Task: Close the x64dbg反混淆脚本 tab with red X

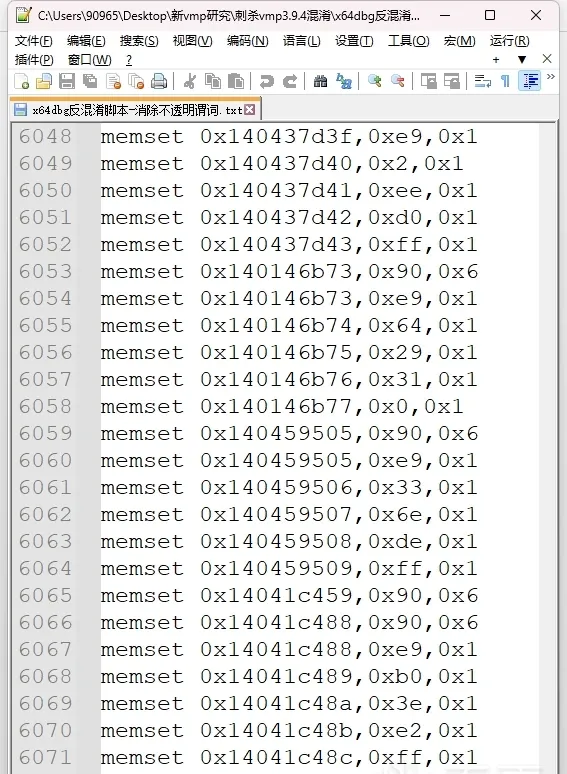Action: tap(250, 110)
